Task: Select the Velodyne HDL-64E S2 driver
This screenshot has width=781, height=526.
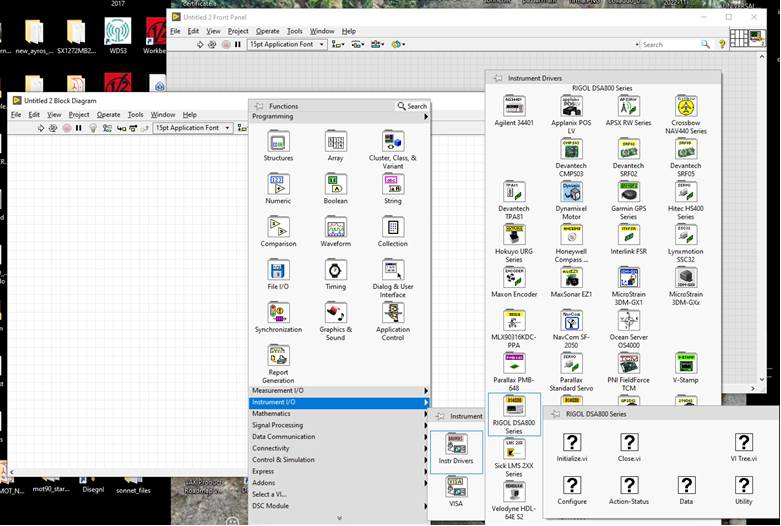Action: 514,492
